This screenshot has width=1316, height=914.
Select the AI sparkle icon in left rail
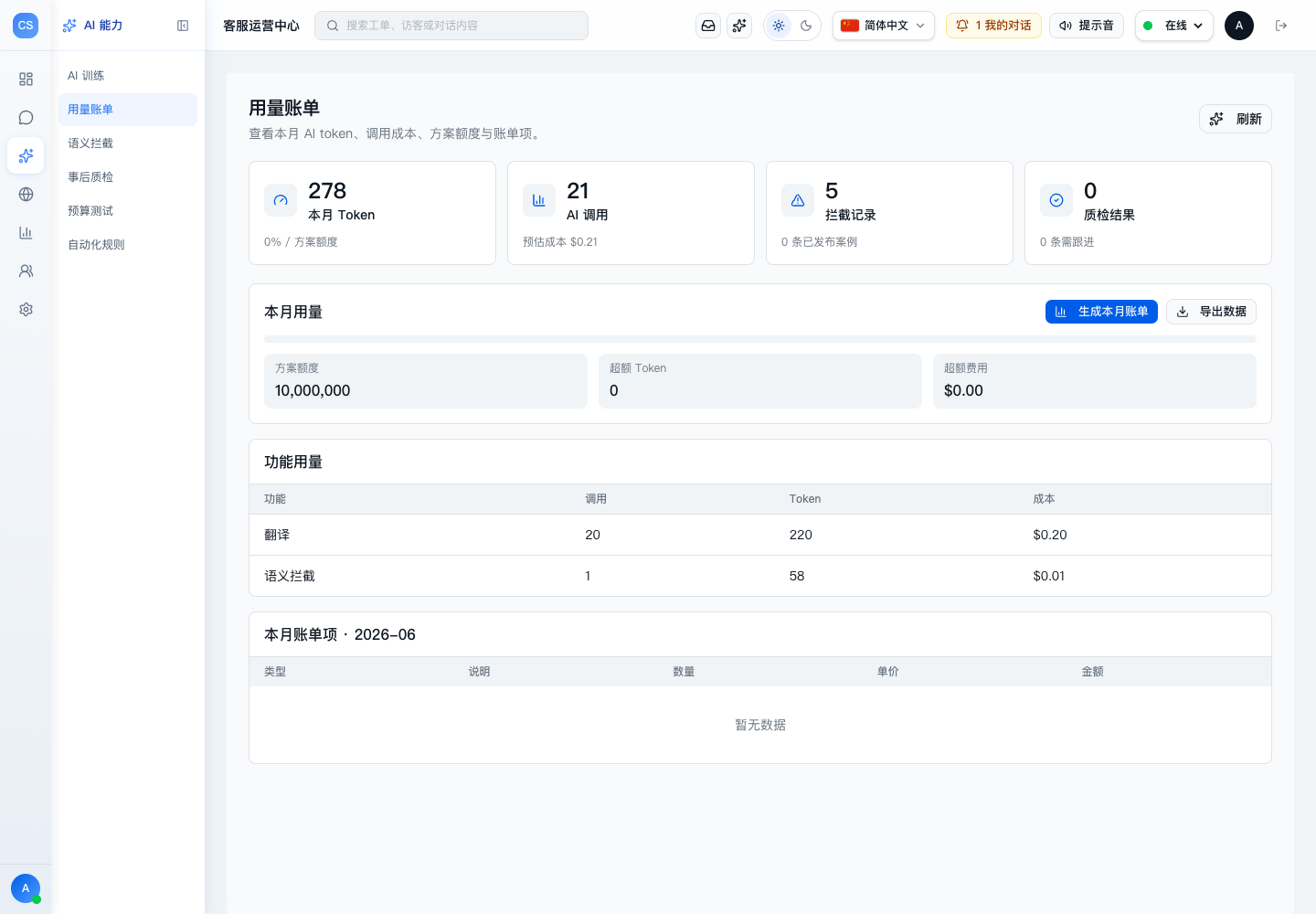click(26, 155)
